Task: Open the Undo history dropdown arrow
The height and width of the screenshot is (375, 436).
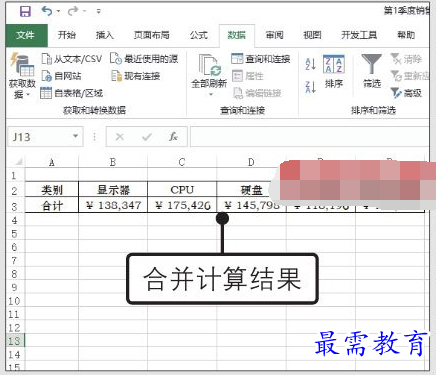Action: tap(59, 12)
